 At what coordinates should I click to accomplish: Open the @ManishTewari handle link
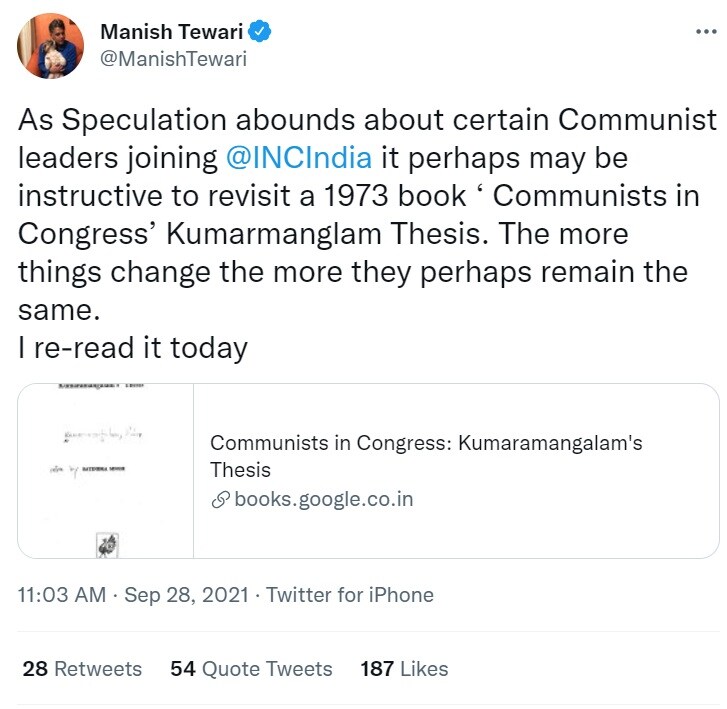tap(173, 59)
